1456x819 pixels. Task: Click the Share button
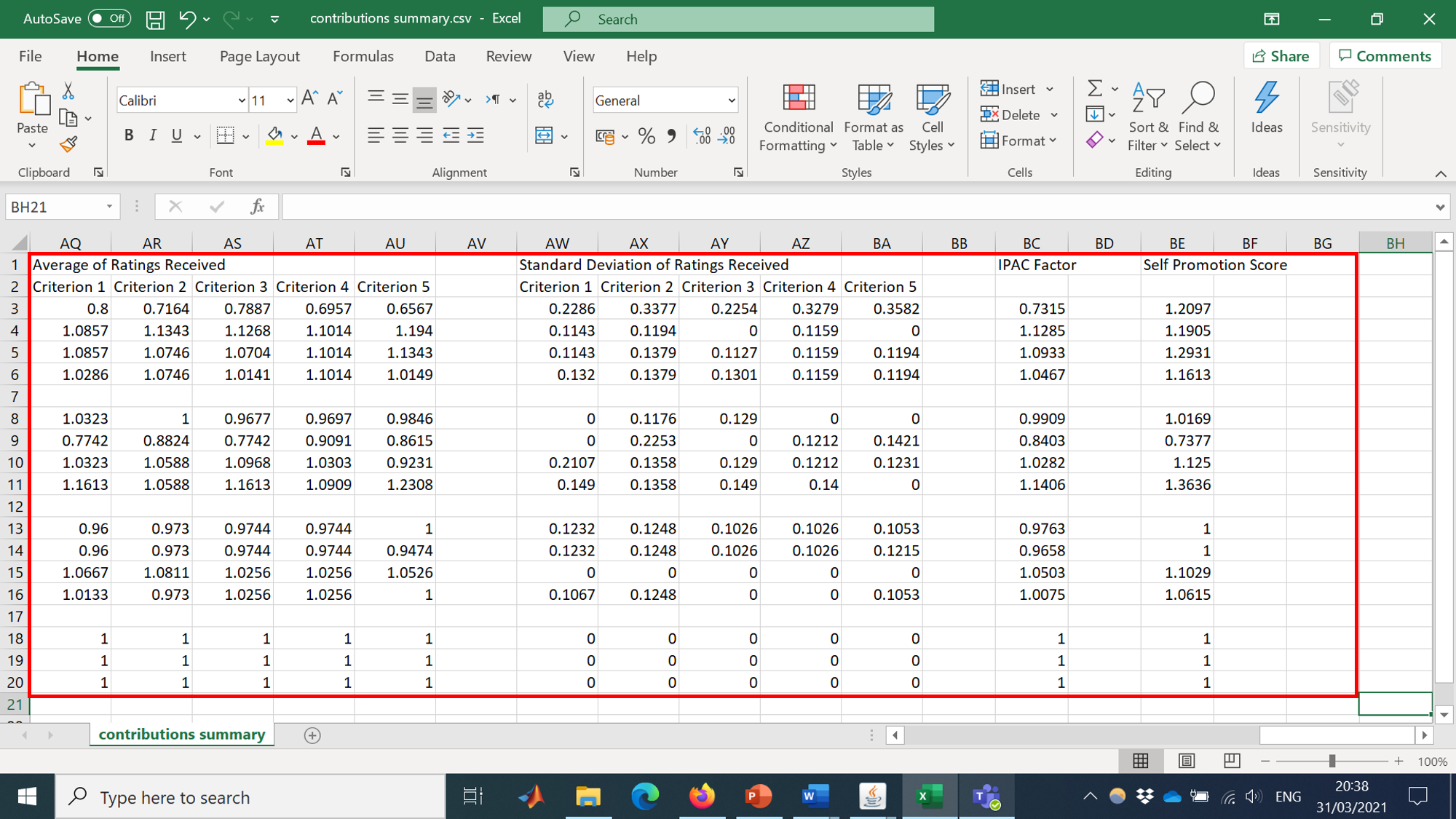tap(1281, 56)
